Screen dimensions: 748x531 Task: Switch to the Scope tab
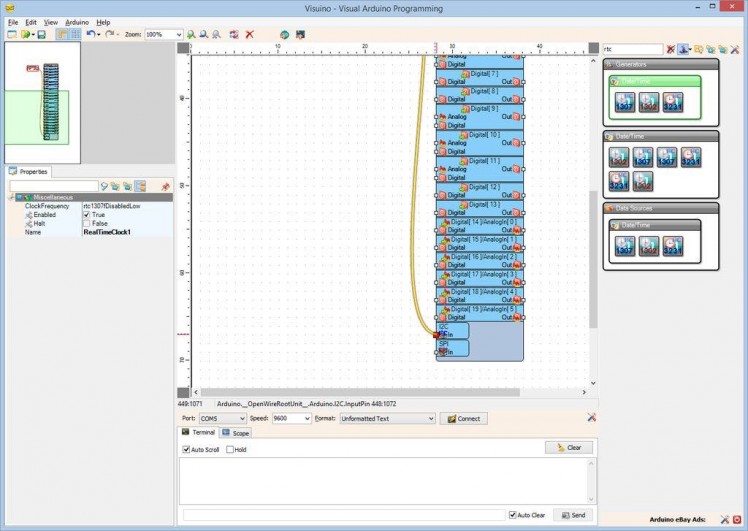tap(236, 433)
